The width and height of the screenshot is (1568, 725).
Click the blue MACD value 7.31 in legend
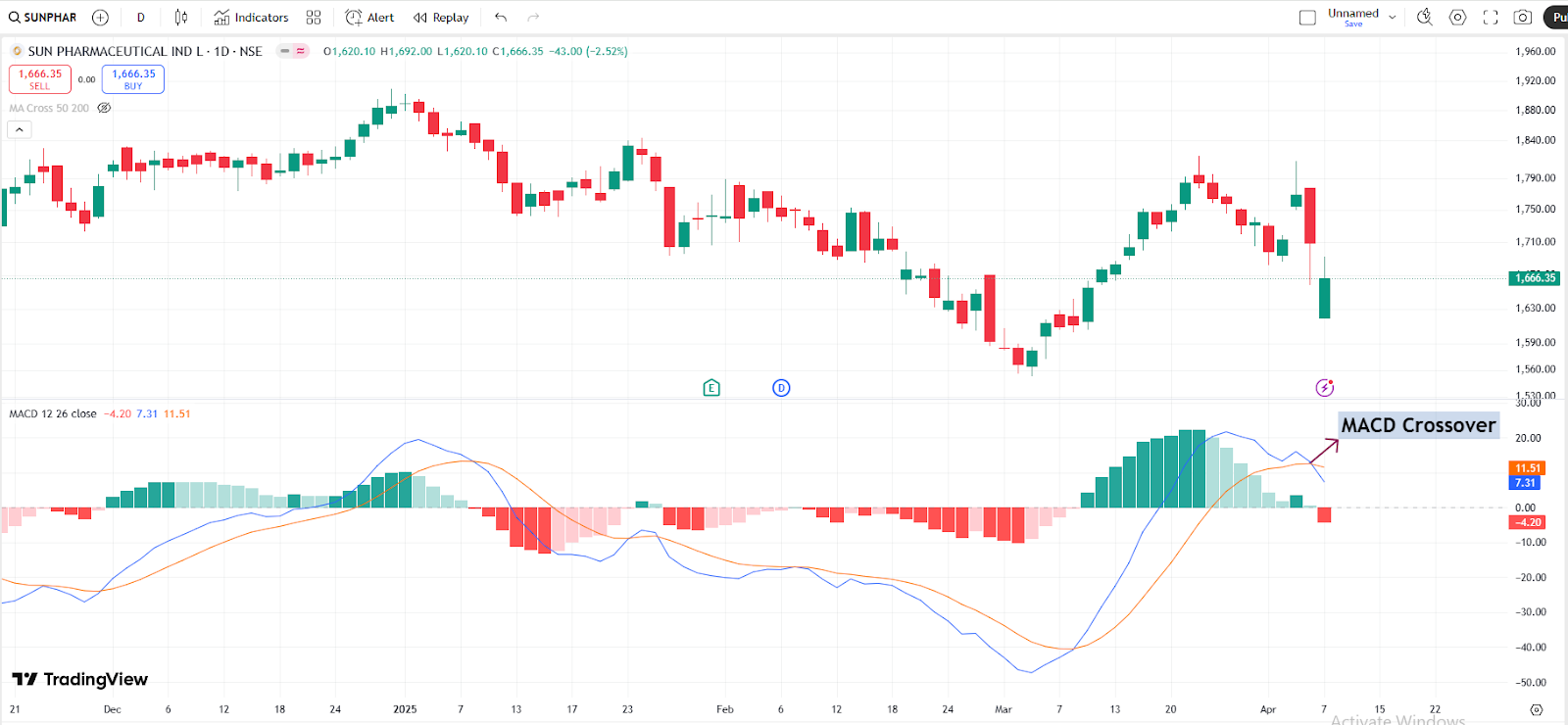pyautogui.click(x=147, y=414)
